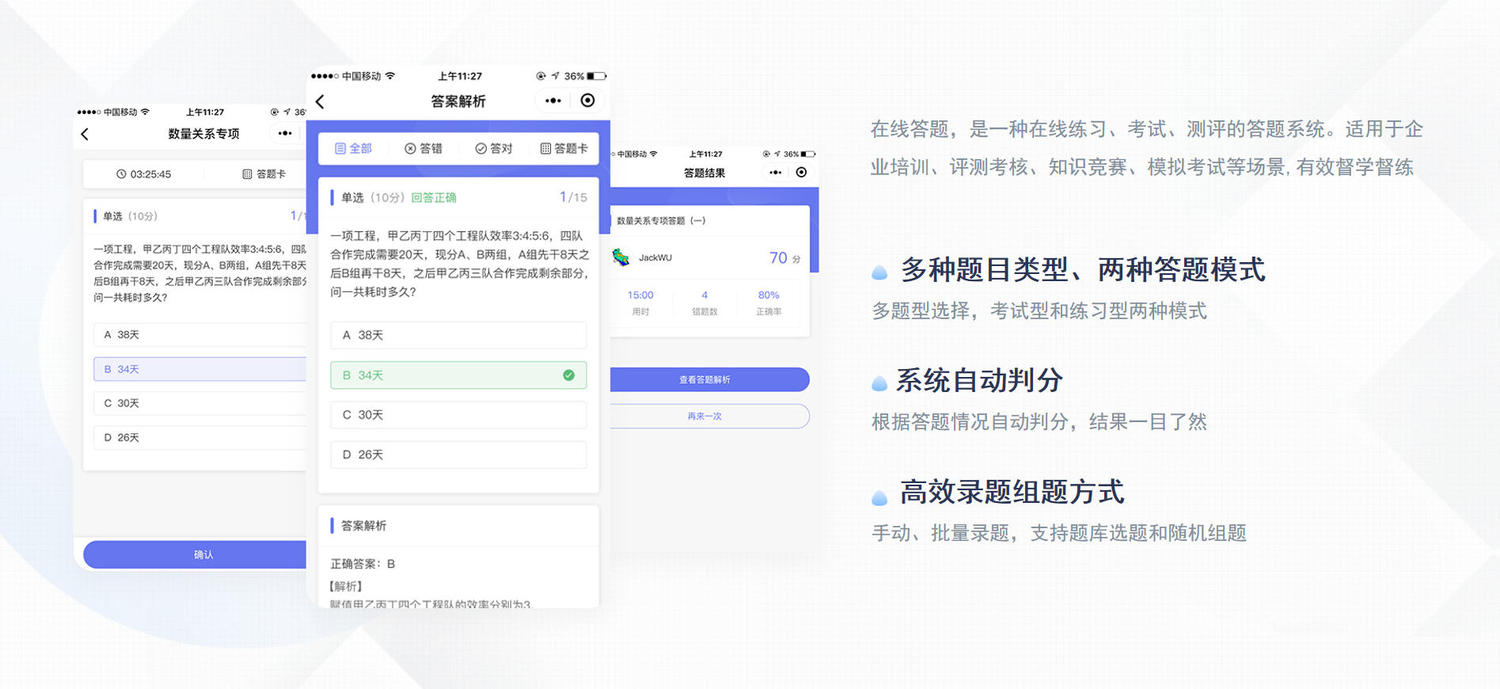Click the heading 系统自动判分
1500x689 pixels.
979,381
